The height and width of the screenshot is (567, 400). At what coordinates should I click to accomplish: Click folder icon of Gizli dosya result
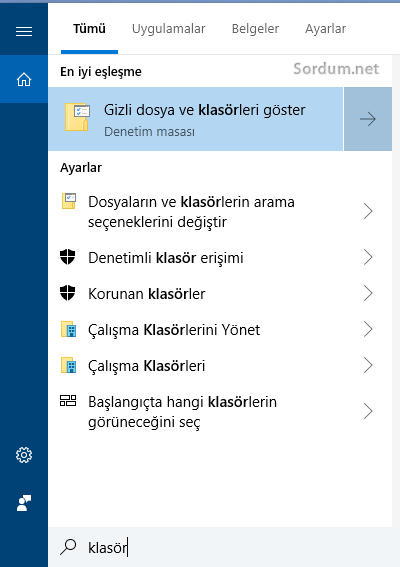point(77,117)
